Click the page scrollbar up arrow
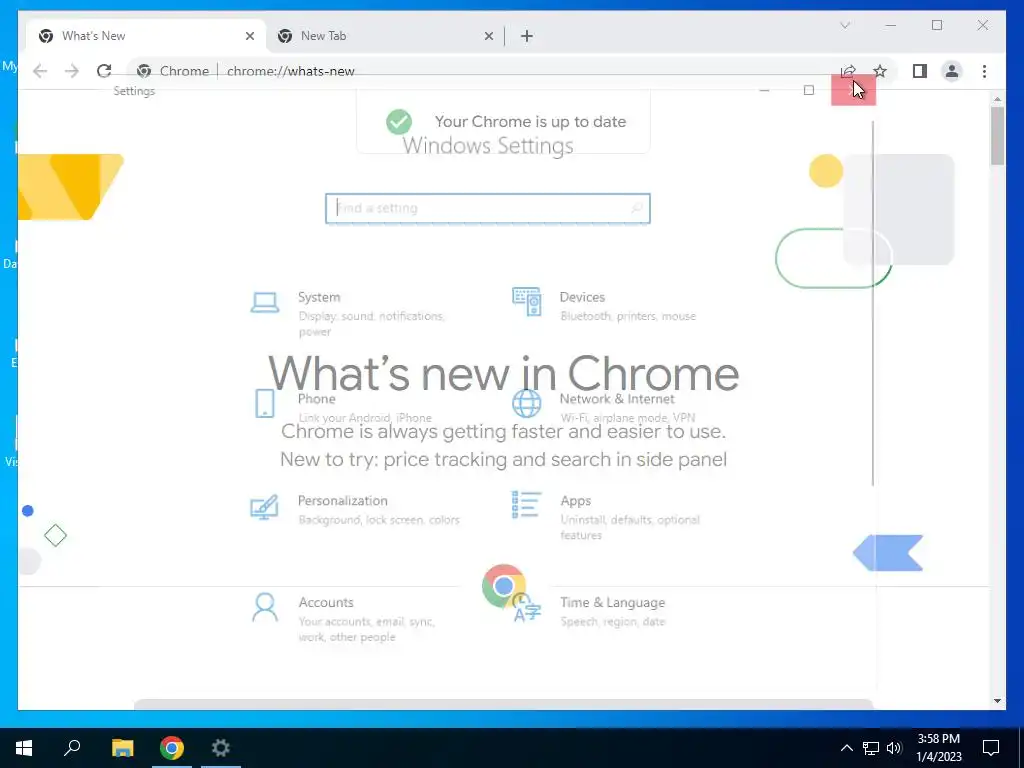1024x768 pixels. pyautogui.click(x=997, y=99)
